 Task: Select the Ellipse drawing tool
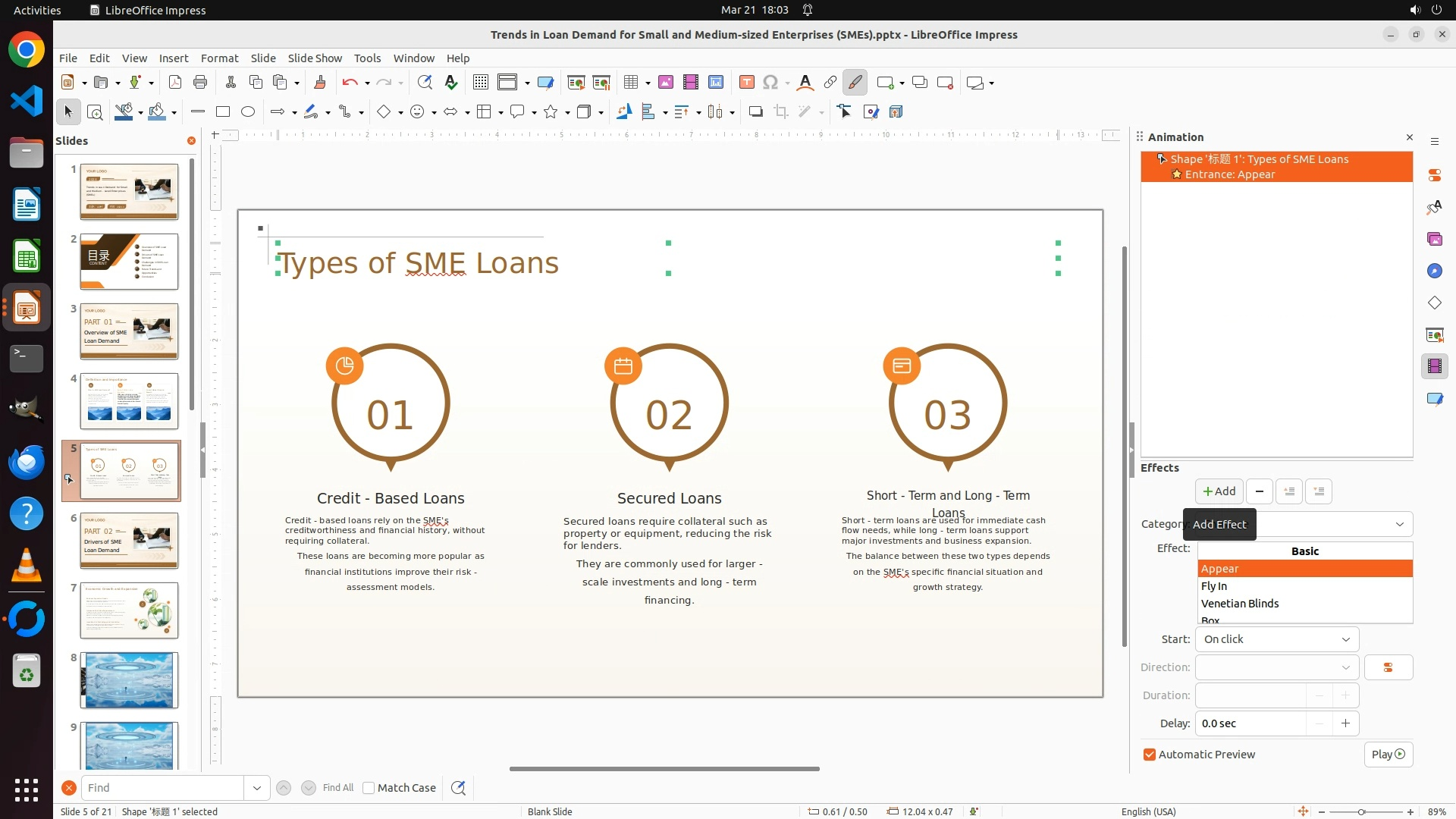pos(248,112)
